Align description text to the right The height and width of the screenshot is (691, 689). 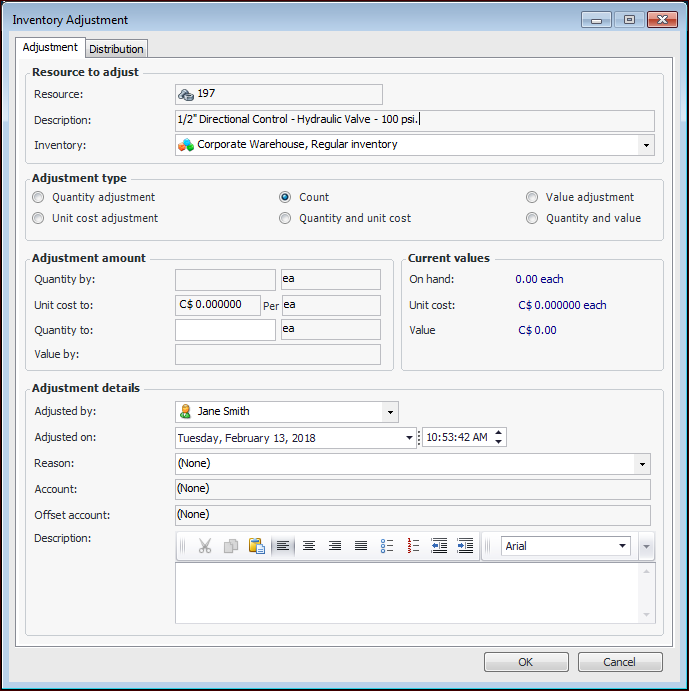(335, 546)
